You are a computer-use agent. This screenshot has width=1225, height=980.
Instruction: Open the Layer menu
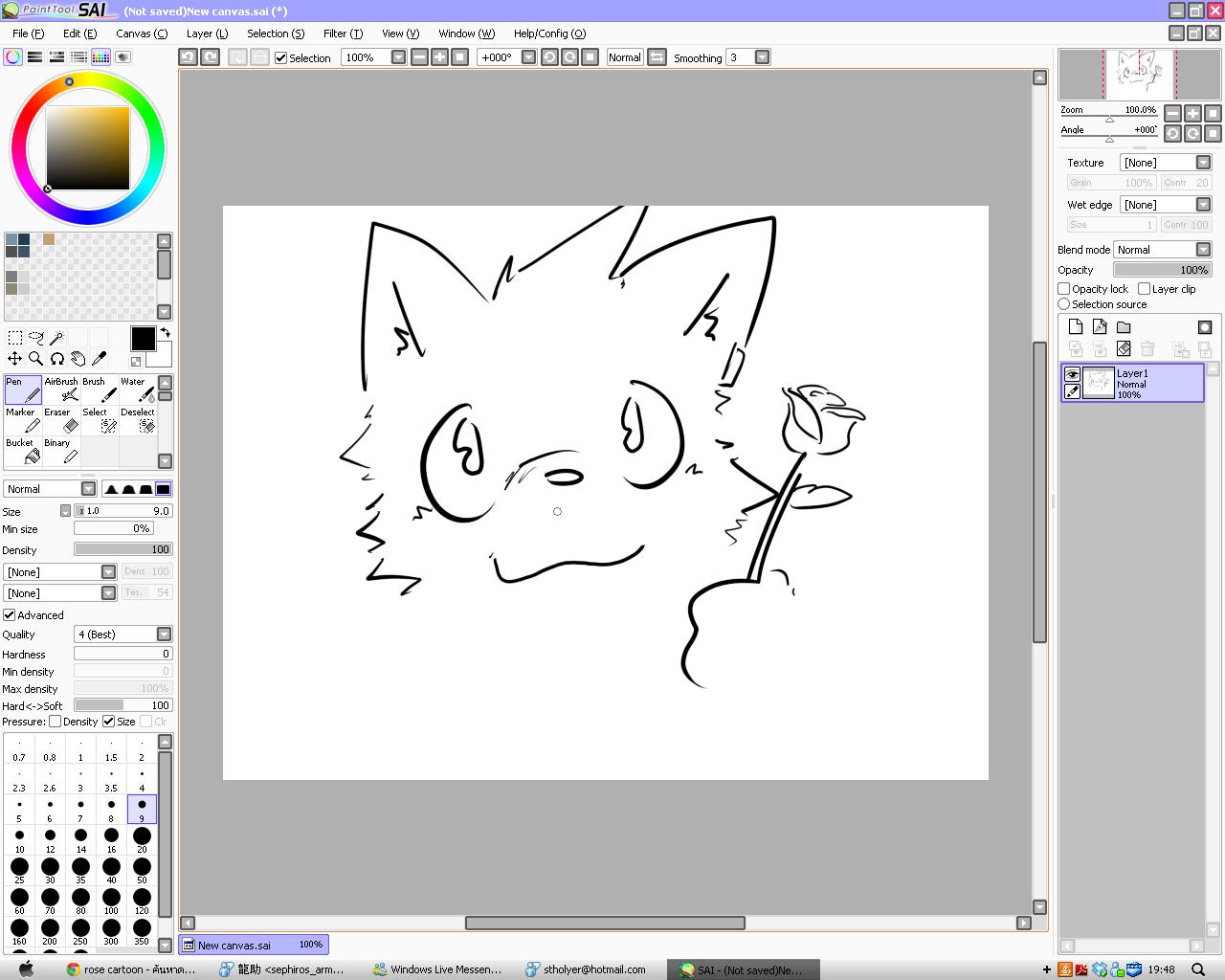click(x=207, y=33)
